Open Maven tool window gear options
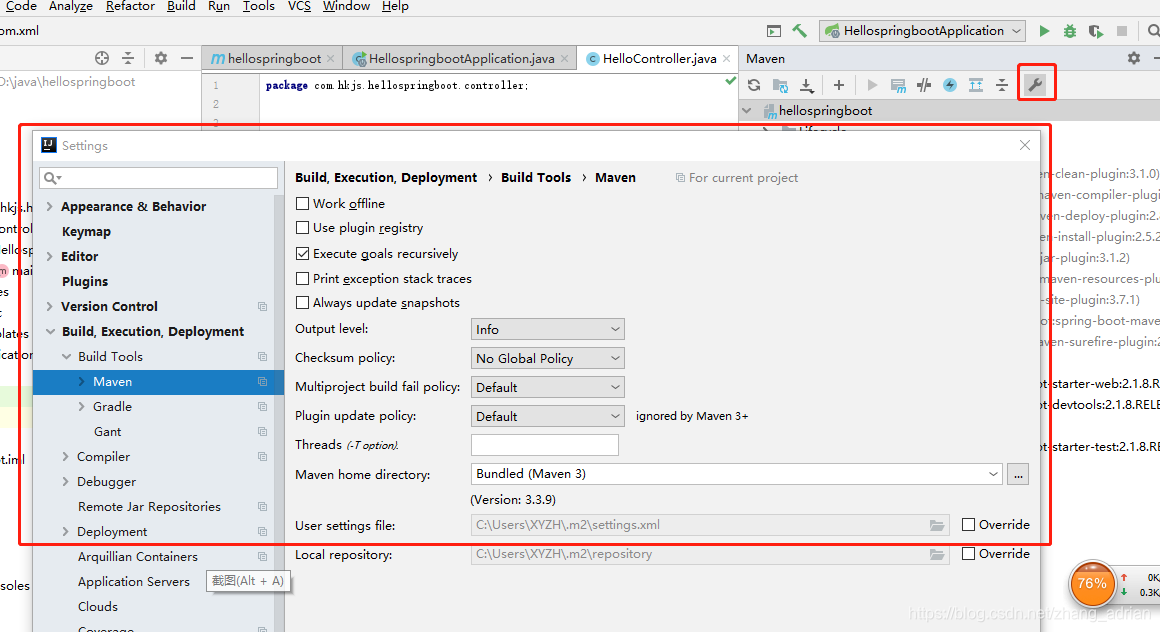Screen dimensions: 1160x632 pos(1133,58)
